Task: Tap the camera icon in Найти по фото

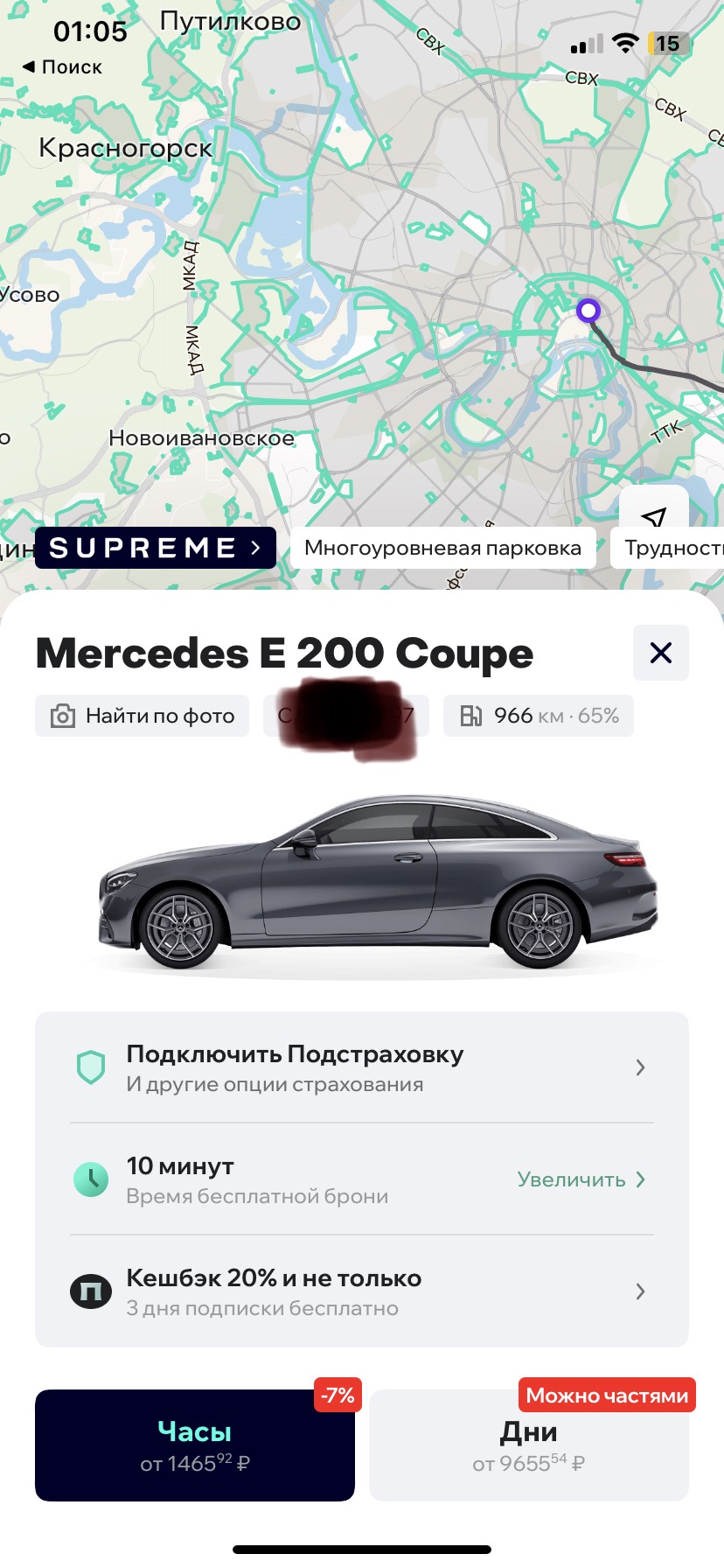Action: click(62, 717)
